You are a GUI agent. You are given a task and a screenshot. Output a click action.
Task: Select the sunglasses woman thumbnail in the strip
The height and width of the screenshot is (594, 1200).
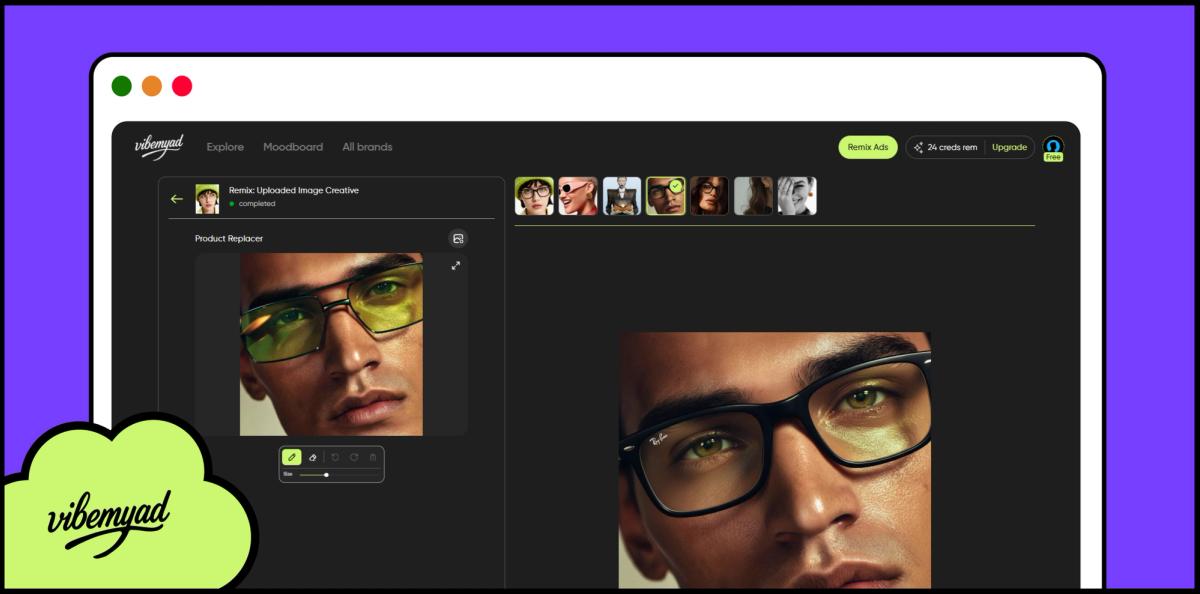tap(579, 196)
